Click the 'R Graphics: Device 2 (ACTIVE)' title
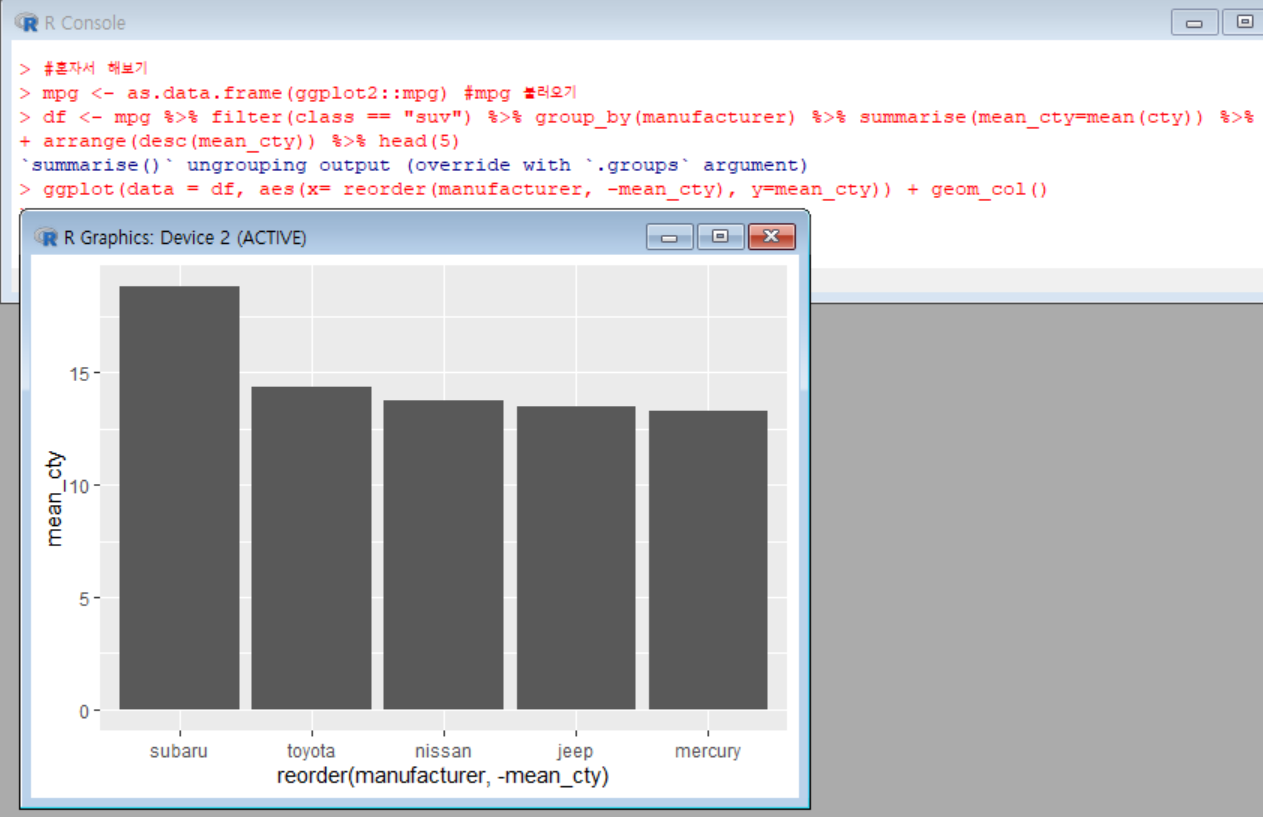This screenshot has width=1263, height=817. pyautogui.click(x=185, y=238)
